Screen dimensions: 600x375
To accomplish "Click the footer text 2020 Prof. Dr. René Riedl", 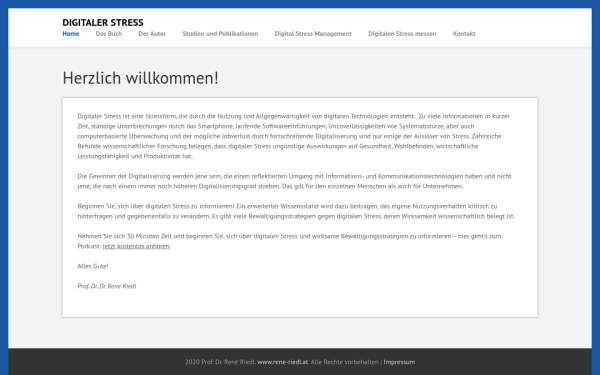I will (x=220, y=362).
